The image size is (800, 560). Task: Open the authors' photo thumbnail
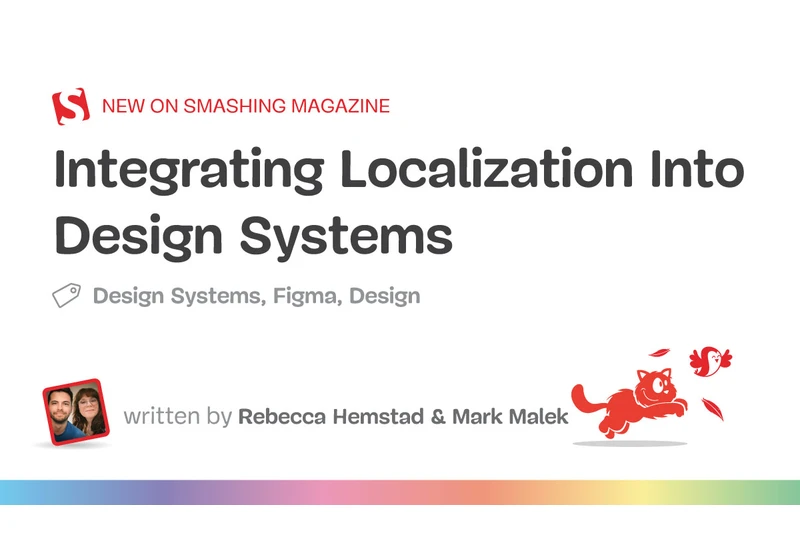(76, 412)
